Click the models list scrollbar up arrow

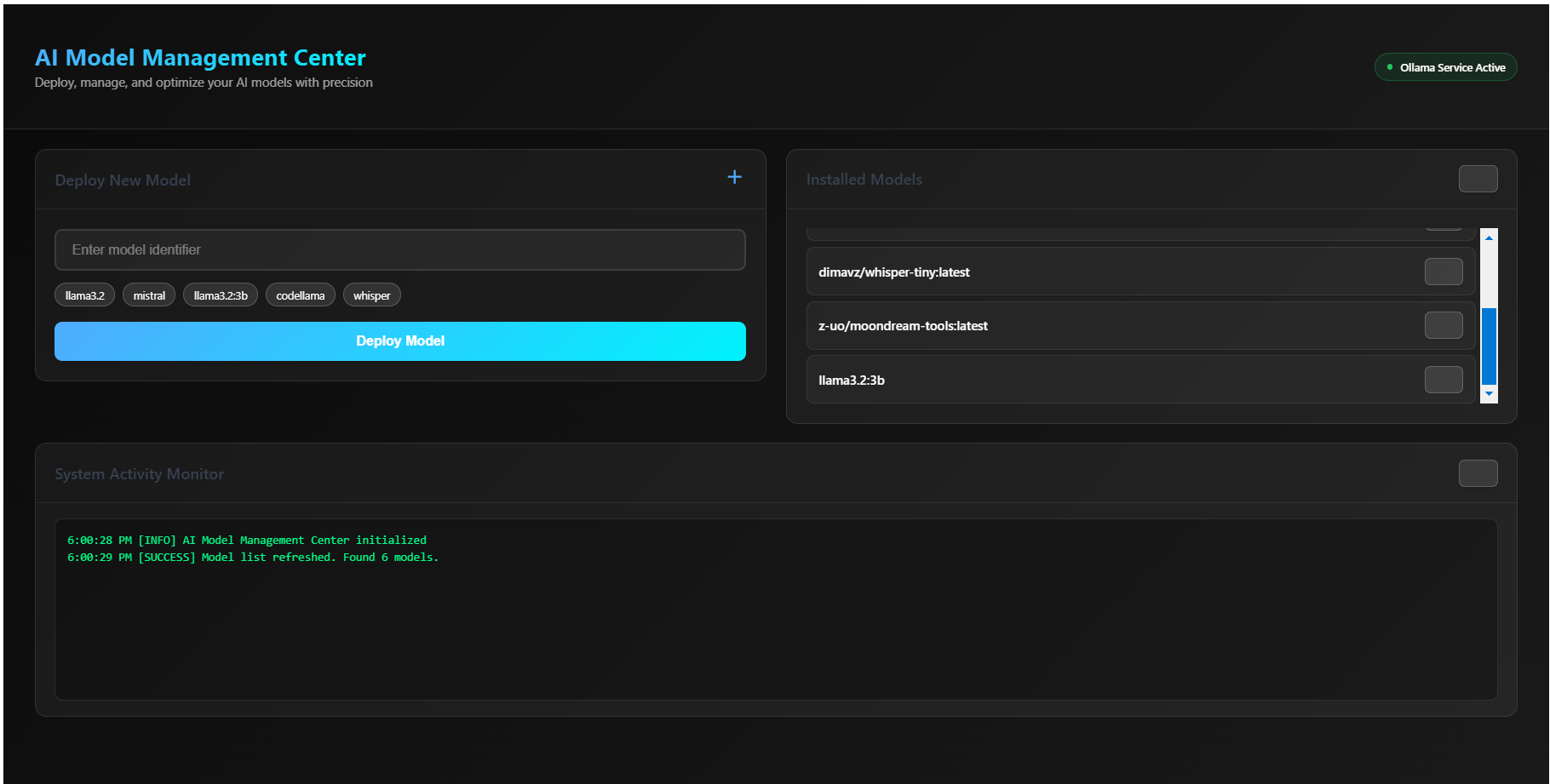[x=1489, y=237]
